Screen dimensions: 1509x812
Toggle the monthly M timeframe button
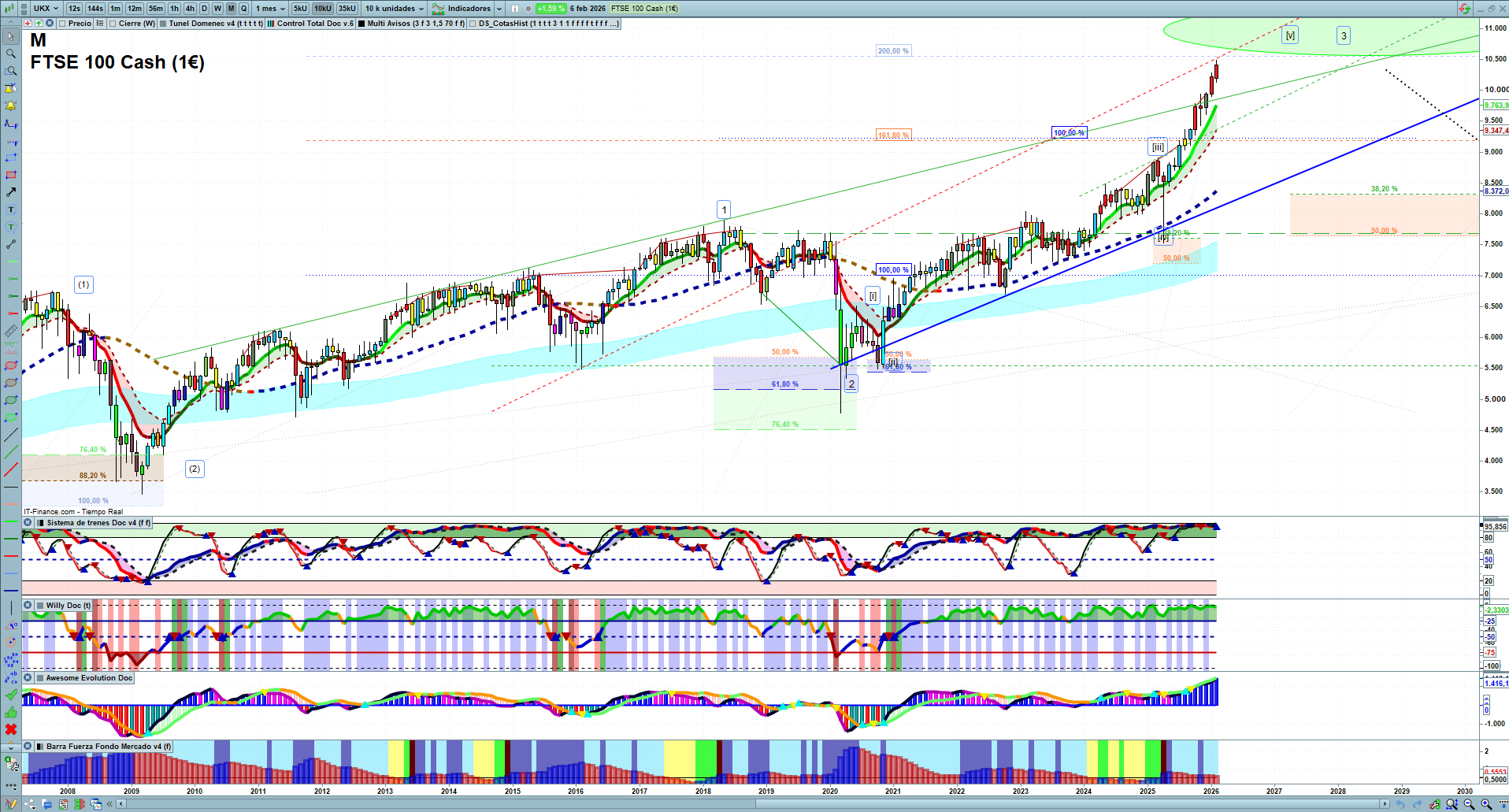[231, 9]
